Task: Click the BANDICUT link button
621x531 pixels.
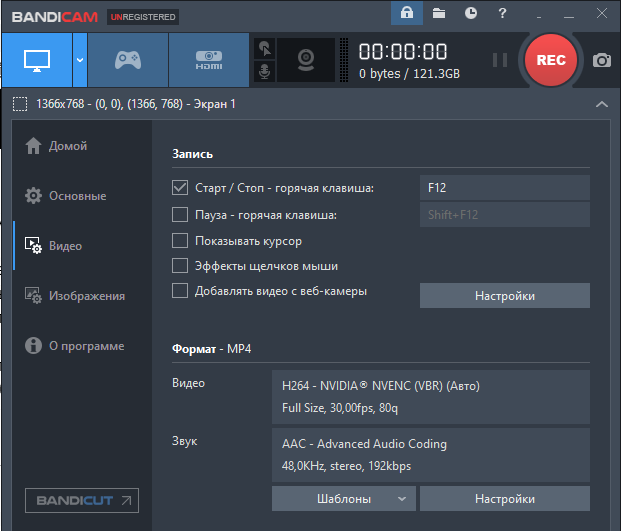Action: [82, 501]
